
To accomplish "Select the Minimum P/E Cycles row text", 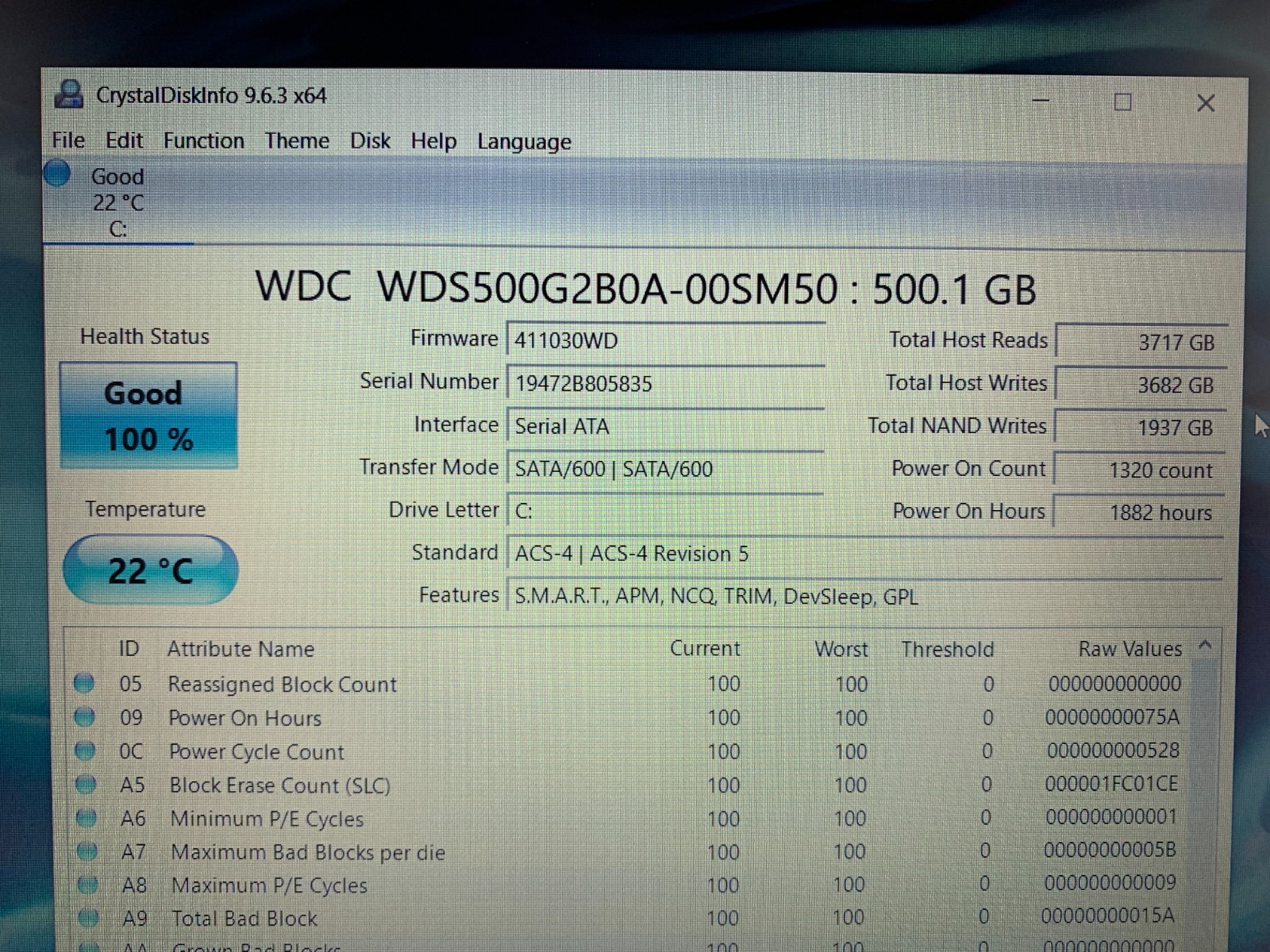I will tap(267, 819).
